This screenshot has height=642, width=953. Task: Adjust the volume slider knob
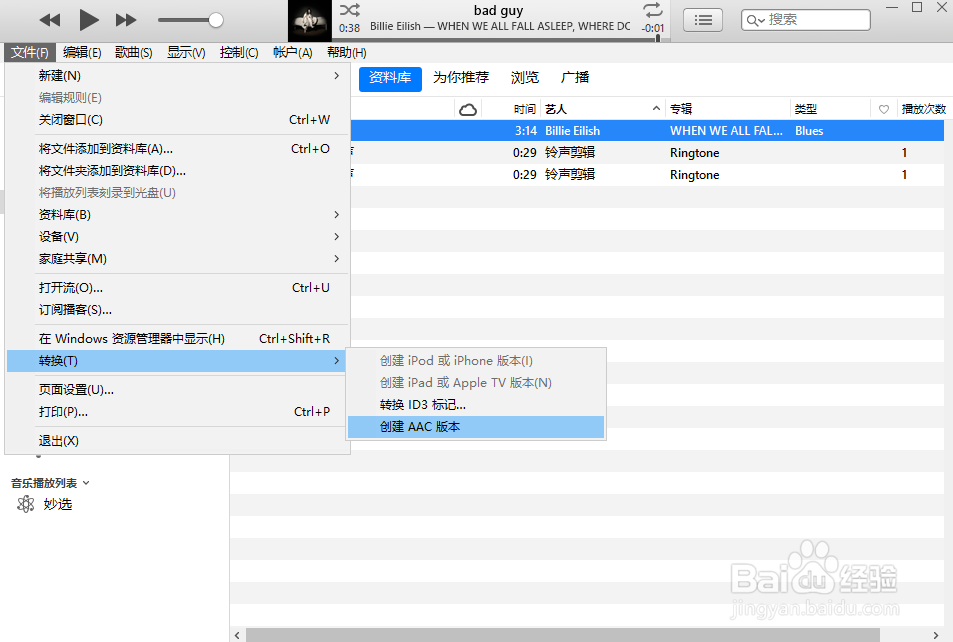point(215,20)
